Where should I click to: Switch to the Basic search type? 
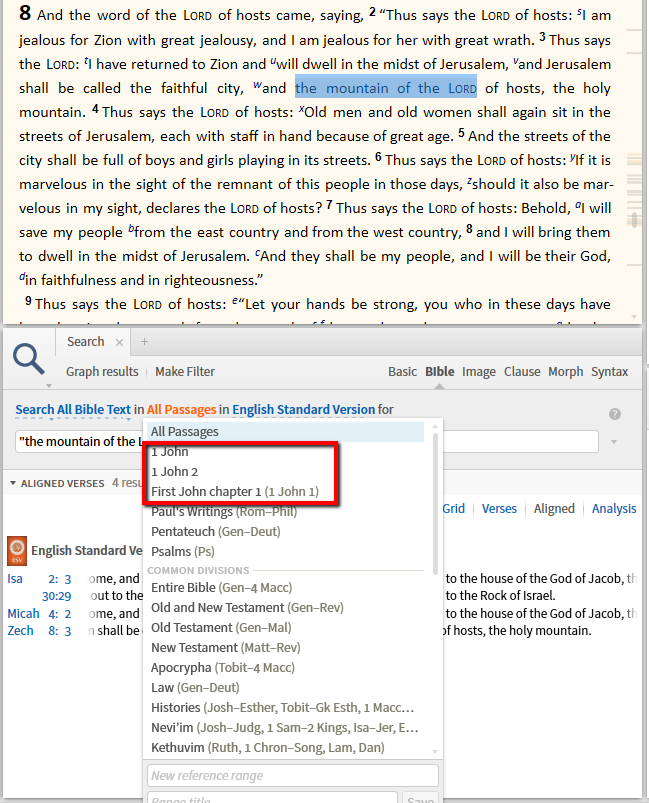402,372
